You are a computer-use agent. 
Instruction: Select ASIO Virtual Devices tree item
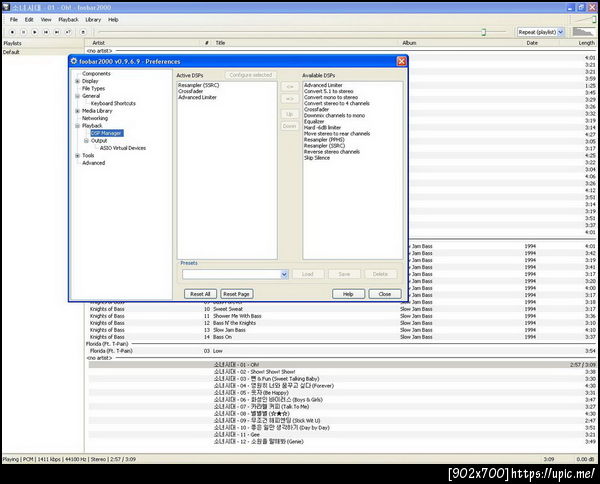click(123, 148)
